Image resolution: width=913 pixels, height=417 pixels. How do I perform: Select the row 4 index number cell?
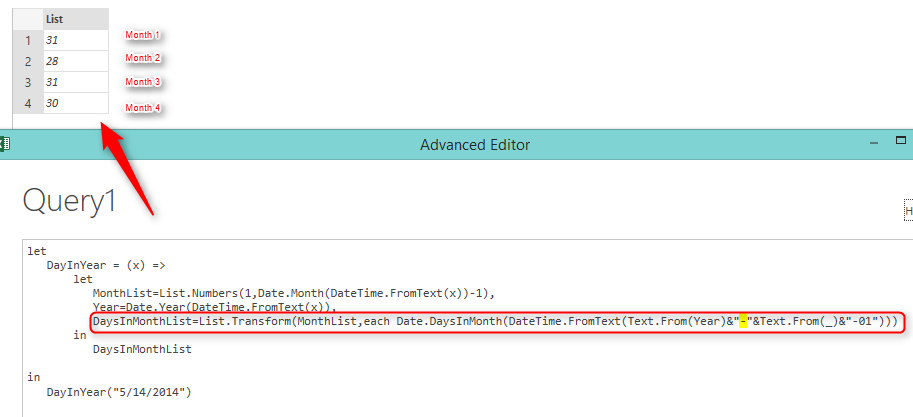coord(28,103)
